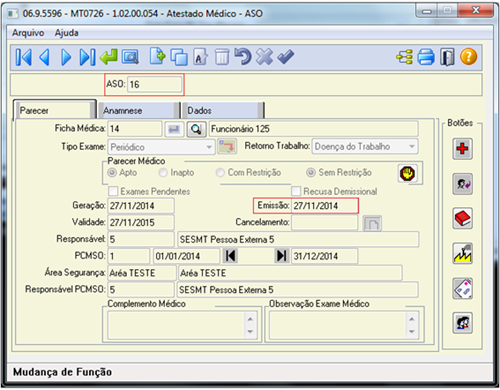Screen dimensions: 500x390
Task: Click the Geração date field
Action: point(141,206)
